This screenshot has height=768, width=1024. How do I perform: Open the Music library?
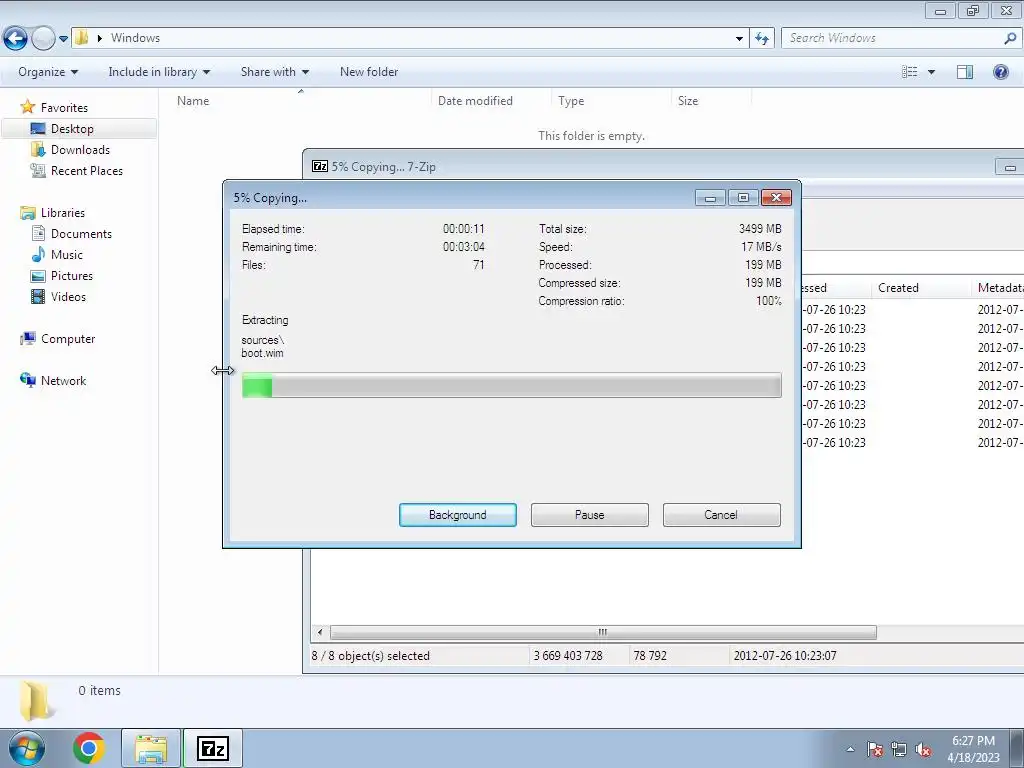click(x=67, y=255)
